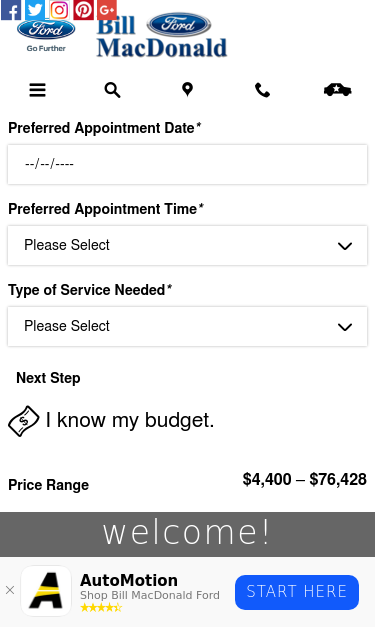Tap the location pin icon

pos(188,90)
